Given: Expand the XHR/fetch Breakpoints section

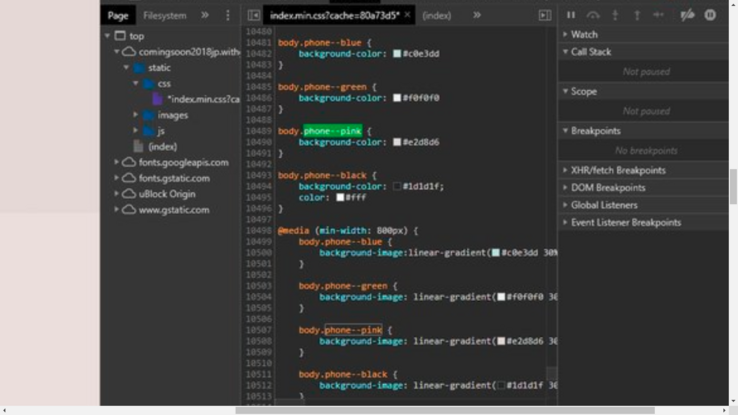Looking at the screenshot, I should click(617, 170).
